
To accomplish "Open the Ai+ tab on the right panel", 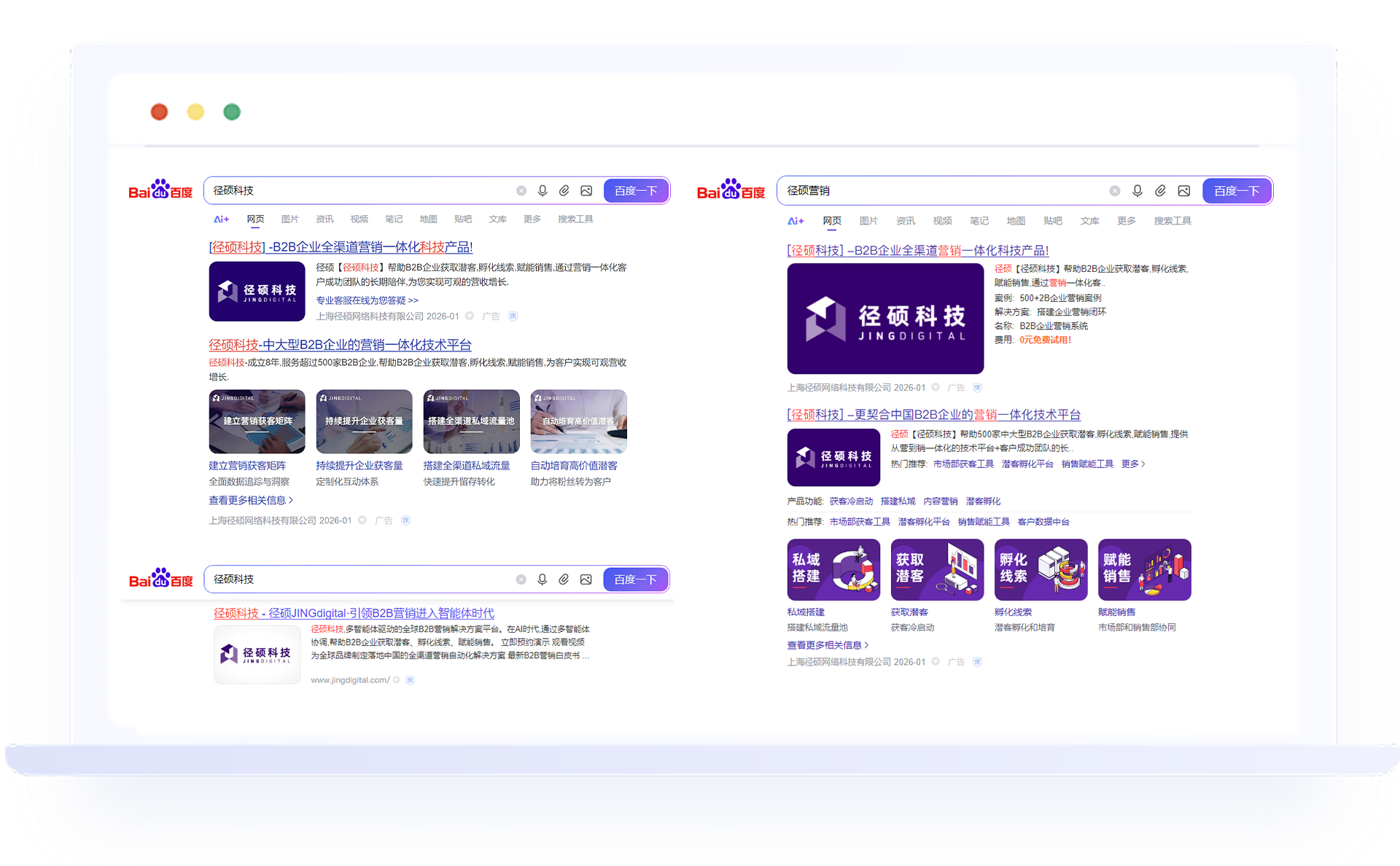I will tap(796, 220).
